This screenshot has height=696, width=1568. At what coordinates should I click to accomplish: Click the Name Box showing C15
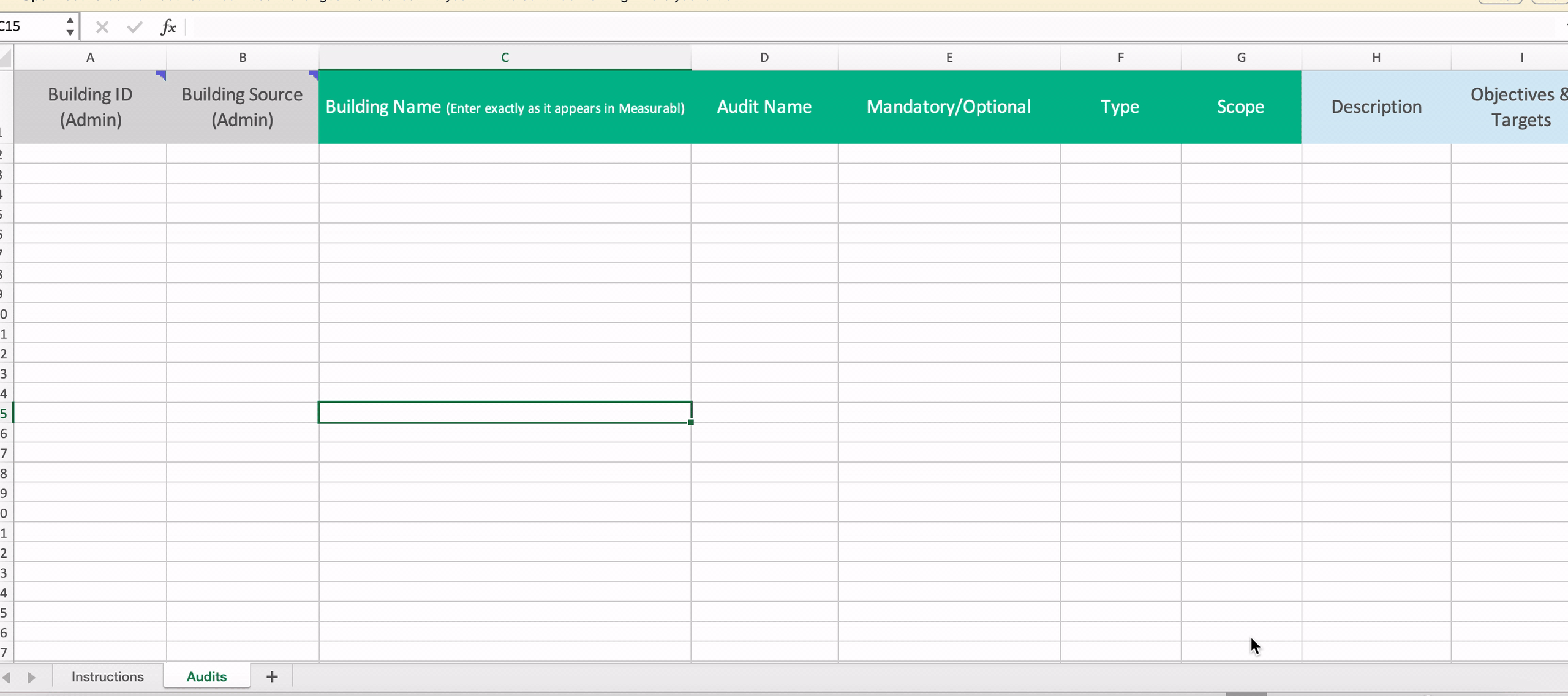click(x=31, y=26)
